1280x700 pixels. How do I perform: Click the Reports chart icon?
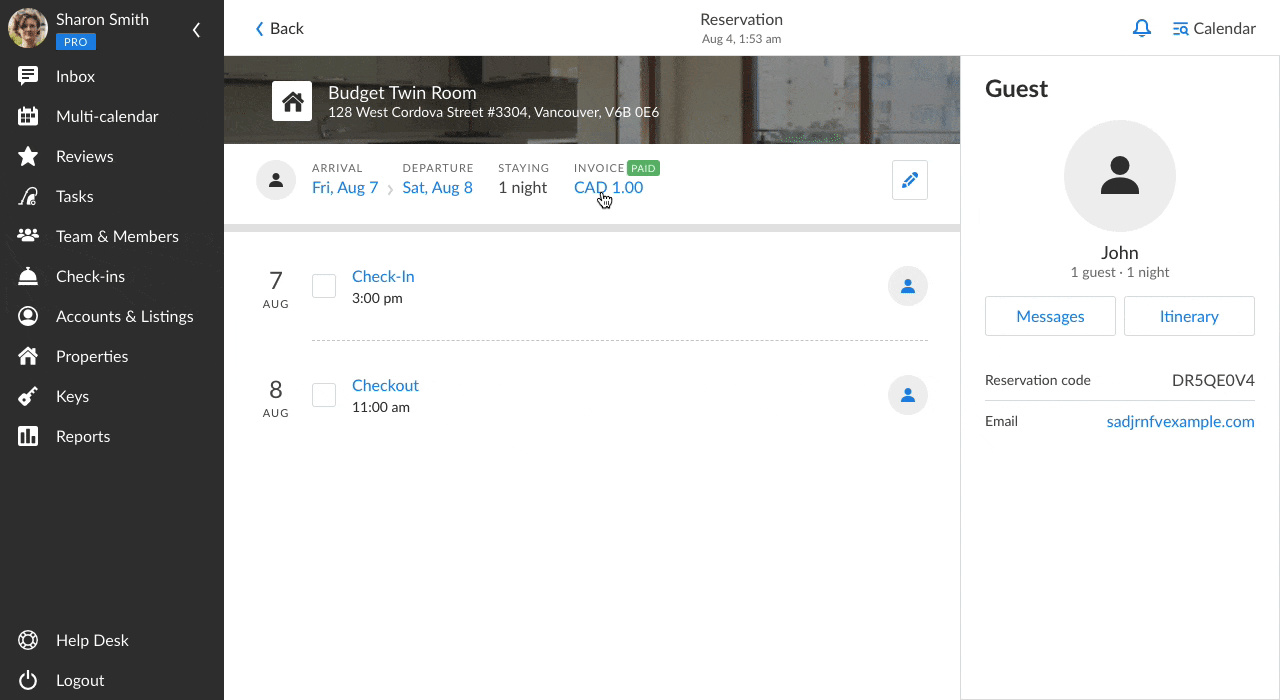click(28, 436)
